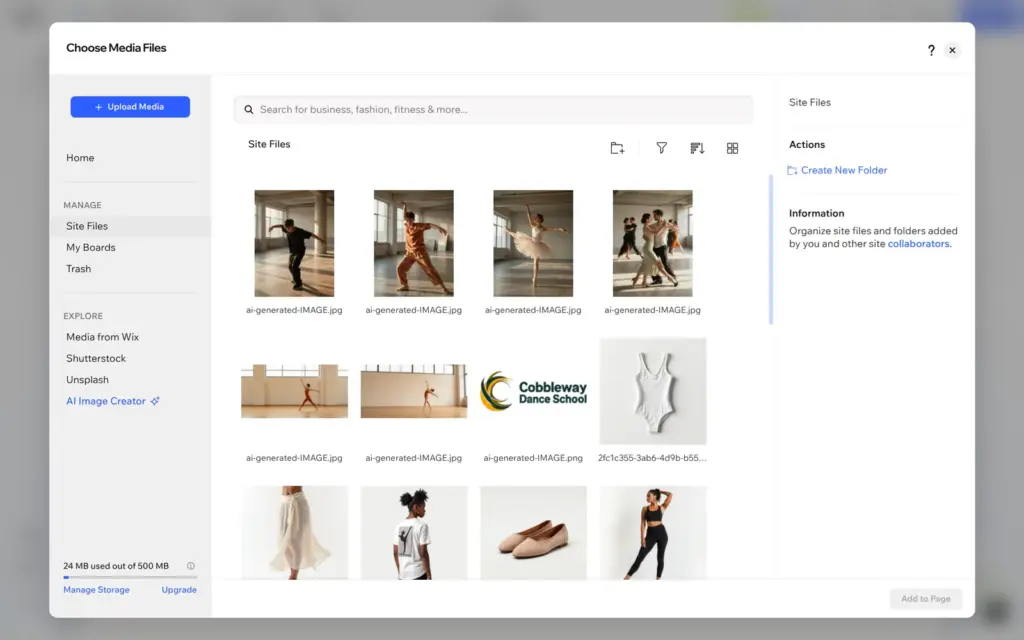The width and height of the screenshot is (1024, 640).
Task: Select the hip-hop dancer in black thumbnail
Action: 294,244
